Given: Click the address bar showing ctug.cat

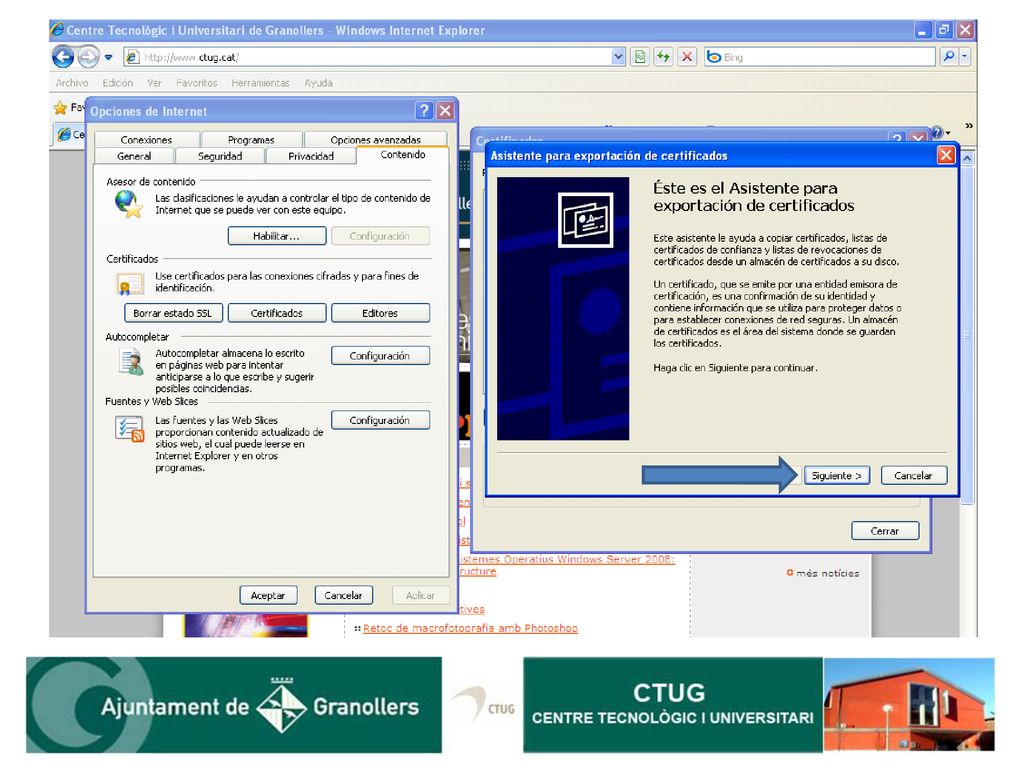Looking at the screenshot, I should pyautogui.click(x=376, y=57).
